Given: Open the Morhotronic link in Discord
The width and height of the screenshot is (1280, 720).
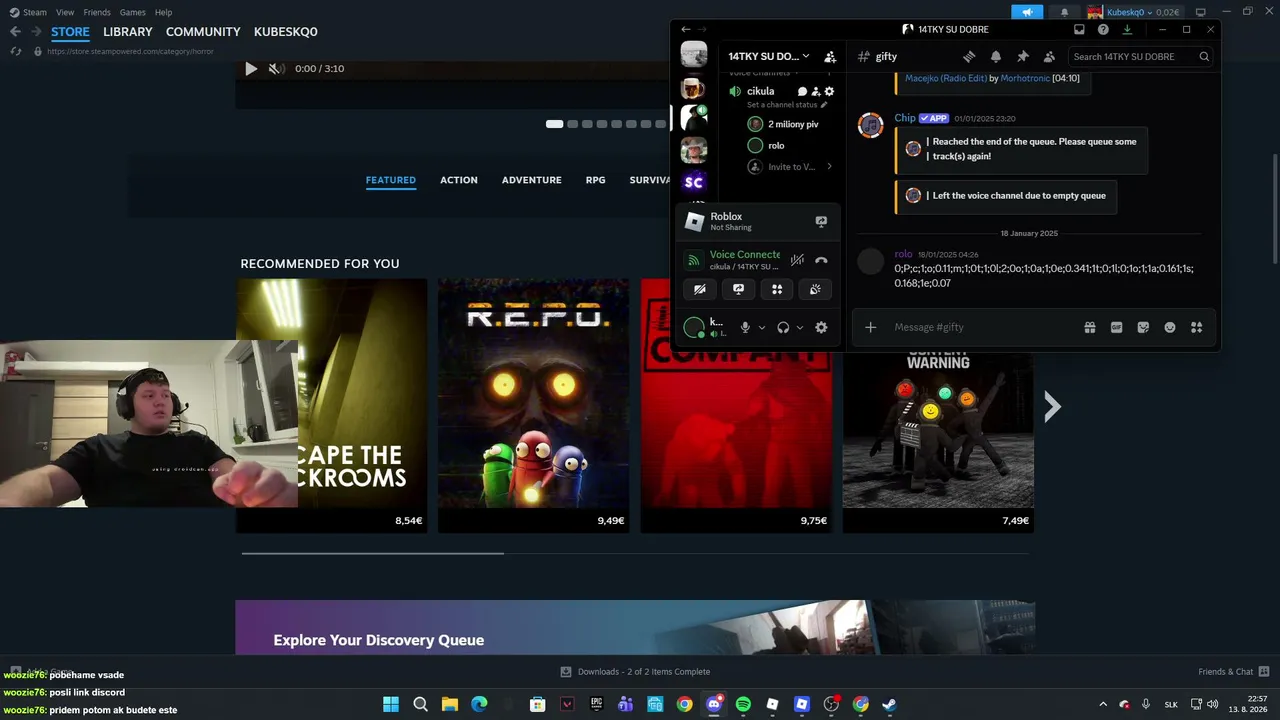Looking at the screenshot, I should (x=1025, y=78).
